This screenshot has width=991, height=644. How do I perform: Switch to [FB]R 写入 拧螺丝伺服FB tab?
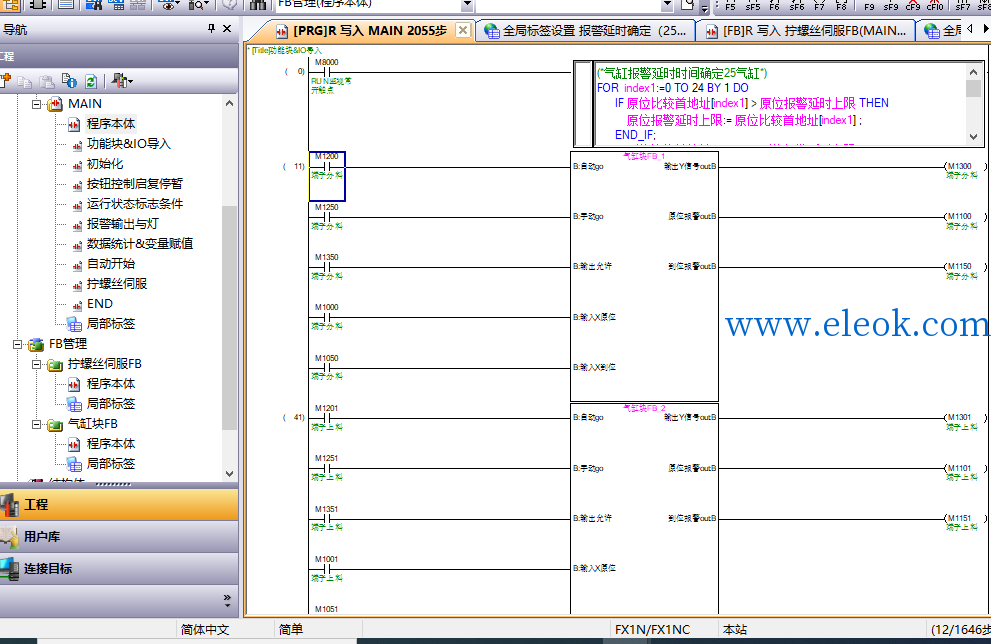(x=806, y=30)
